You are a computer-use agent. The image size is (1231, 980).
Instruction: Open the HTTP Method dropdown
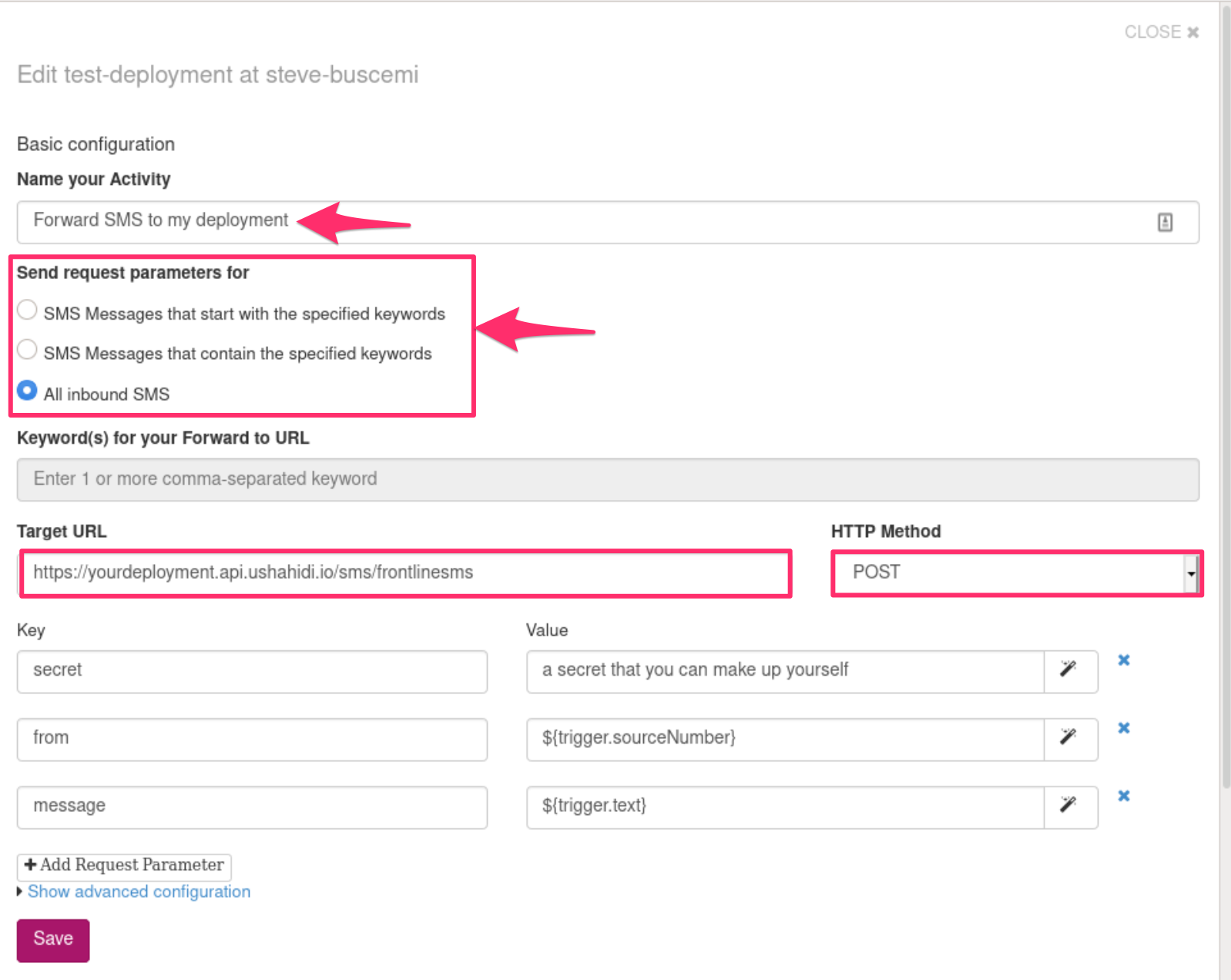click(1015, 573)
